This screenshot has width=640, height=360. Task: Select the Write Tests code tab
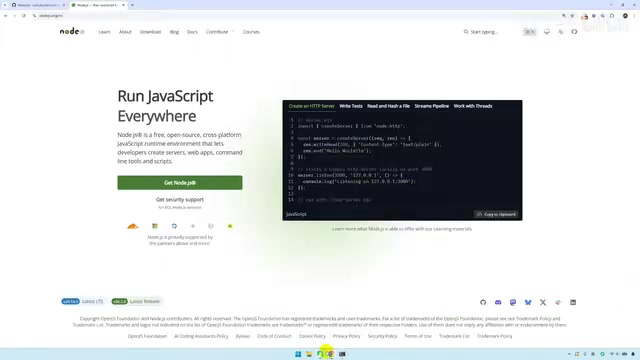pos(351,106)
